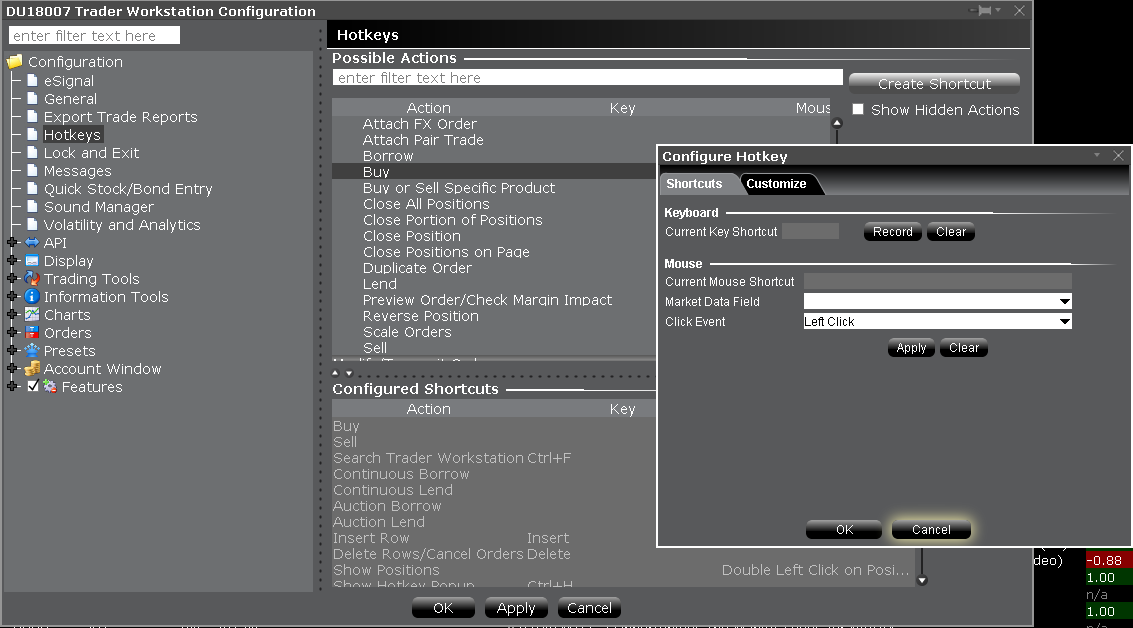Toggle the Features checkbox in tree

coord(33,387)
